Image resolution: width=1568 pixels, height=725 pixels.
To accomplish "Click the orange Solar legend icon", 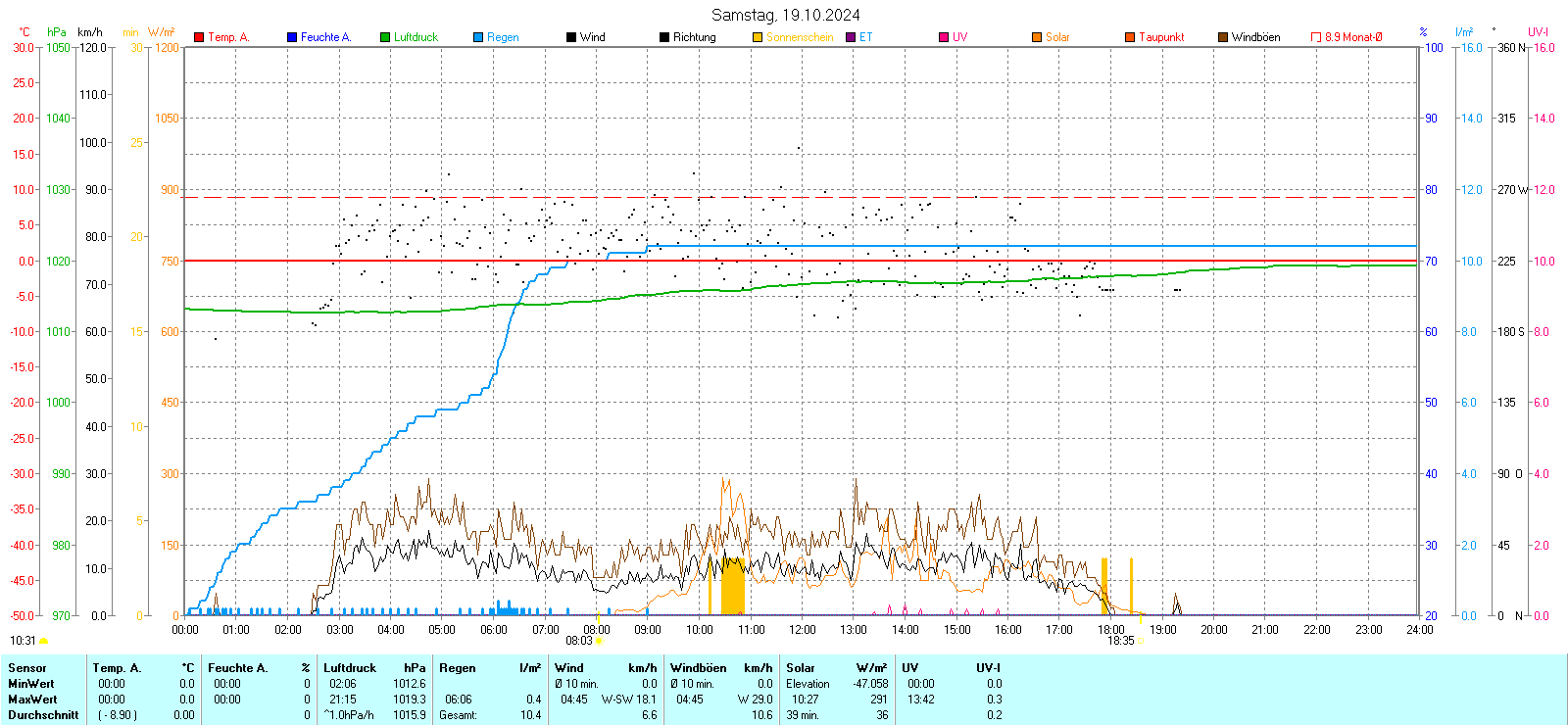I will point(1037,37).
